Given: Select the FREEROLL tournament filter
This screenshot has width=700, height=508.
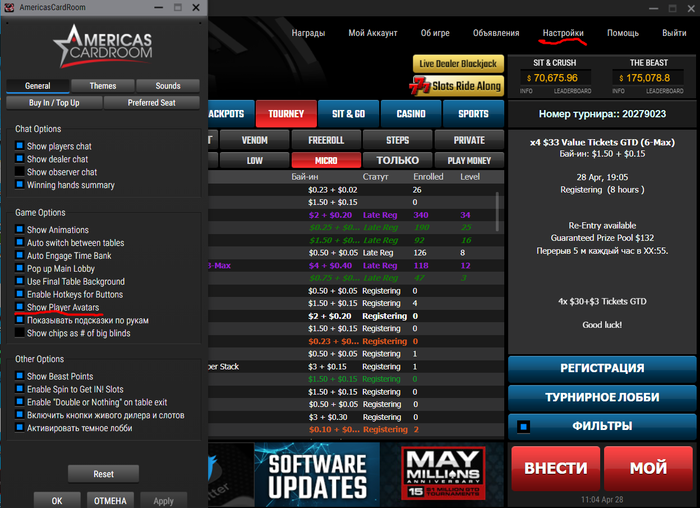Looking at the screenshot, I should [326, 140].
